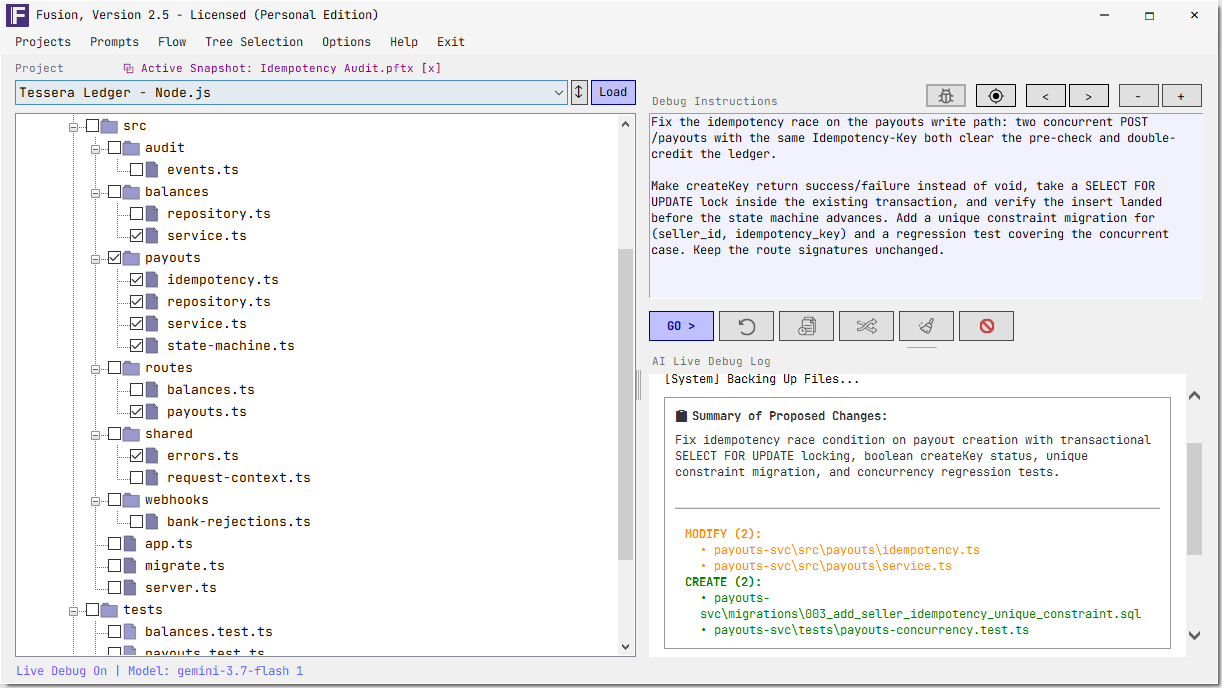Open the Tree Selection menu
1222x688 pixels.
[254, 42]
